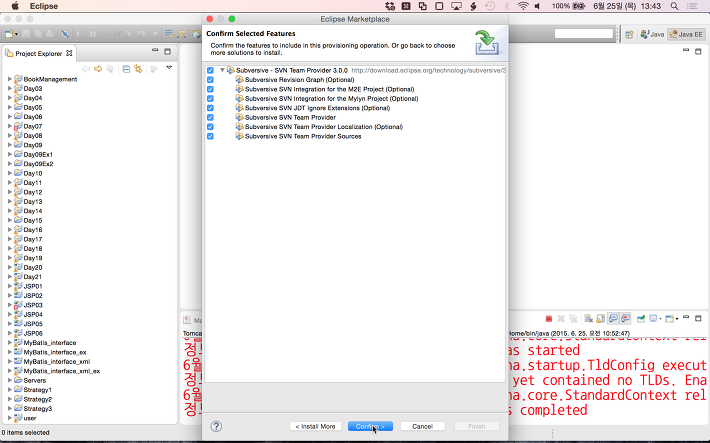Viewport: 710px width, 443px height.
Task: Minimize the Project Explorer view
Action: tap(155, 51)
